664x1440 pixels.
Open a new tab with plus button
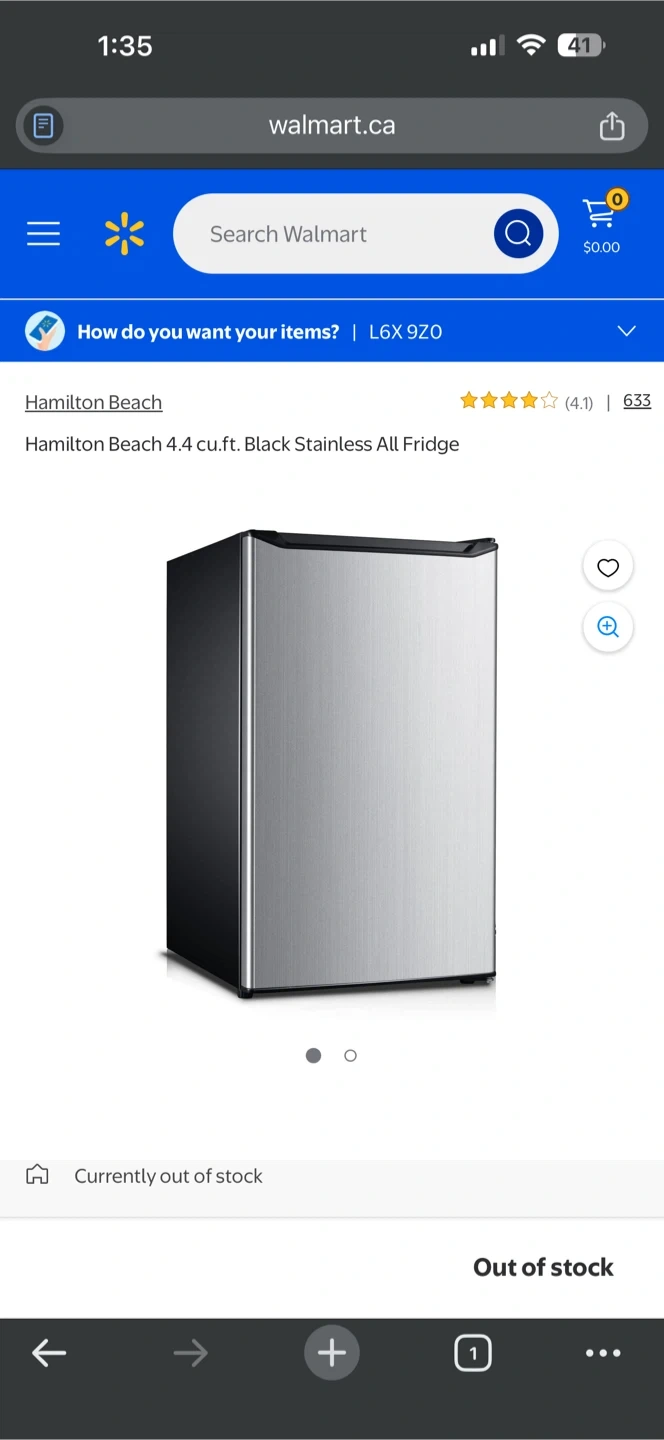pyautogui.click(x=332, y=1353)
